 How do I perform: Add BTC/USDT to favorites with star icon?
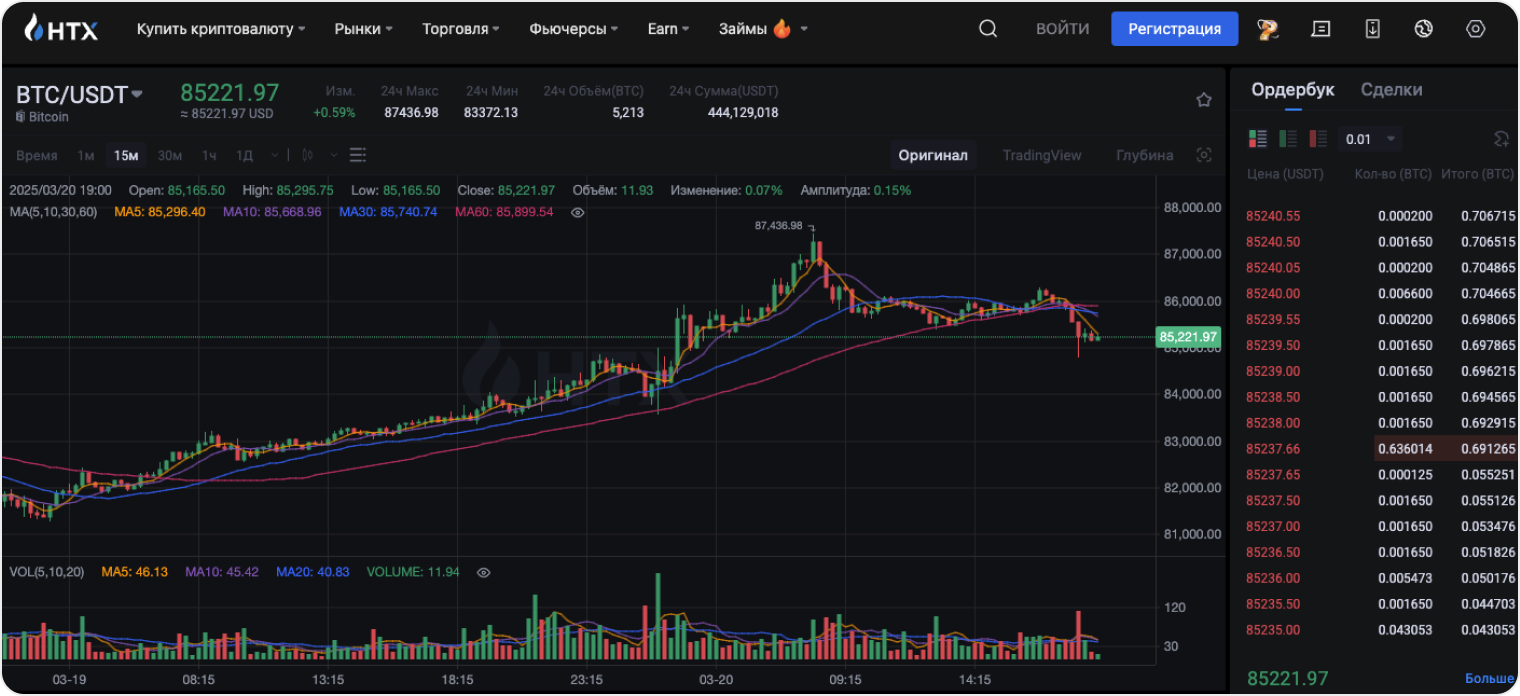pyautogui.click(x=1204, y=100)
